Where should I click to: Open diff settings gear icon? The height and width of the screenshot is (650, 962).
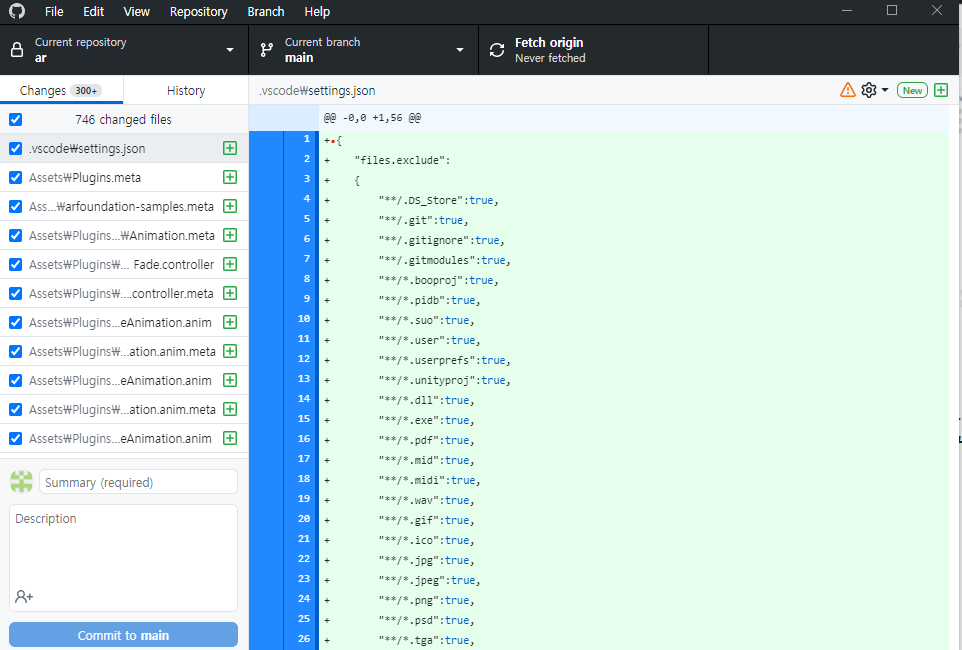[869, 90]
